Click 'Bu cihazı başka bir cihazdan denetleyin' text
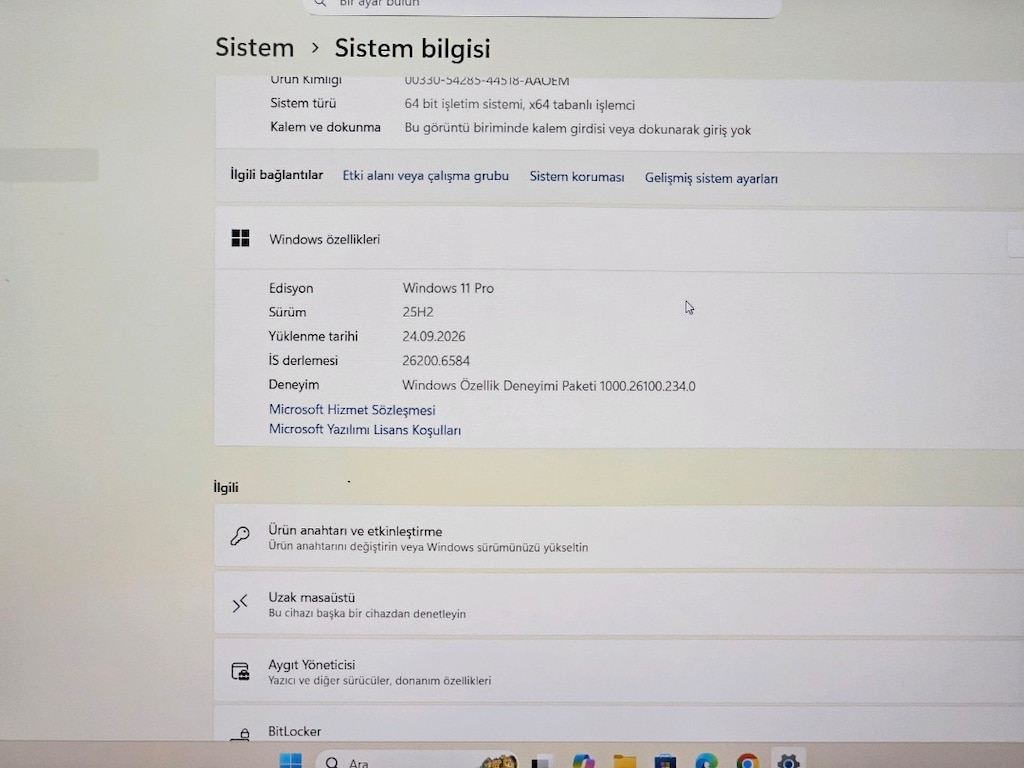Viewport: 1024px width, 768px height. coord(367,613)
